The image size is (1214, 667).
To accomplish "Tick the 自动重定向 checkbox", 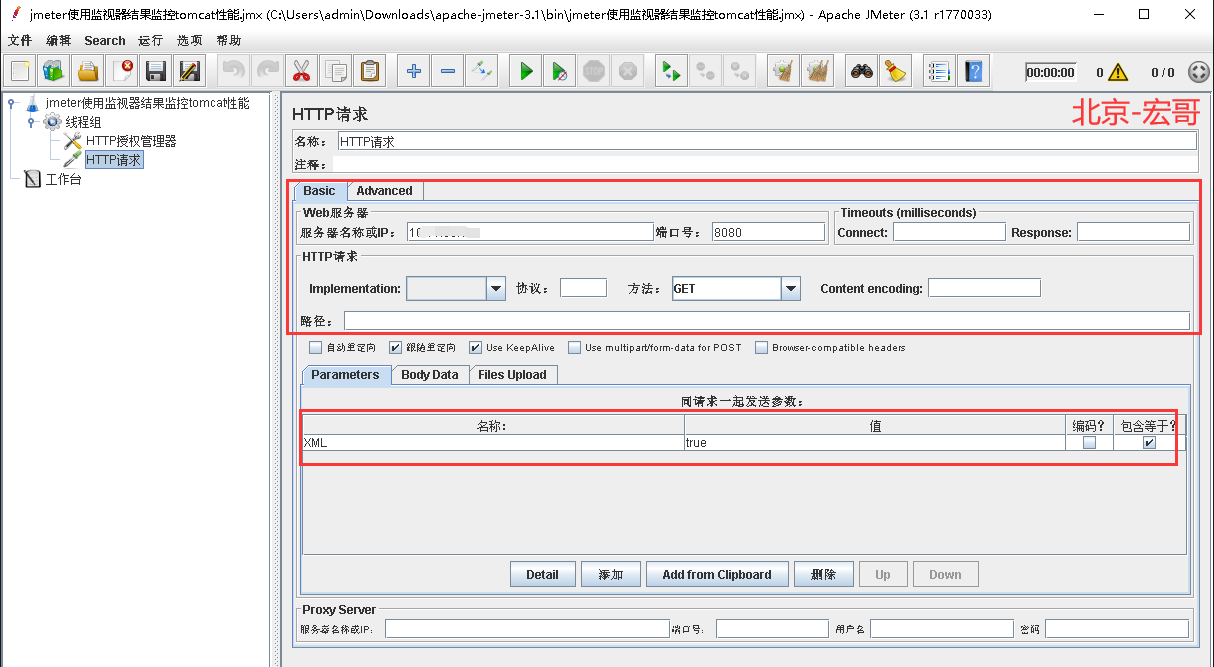I will point(316,348).
